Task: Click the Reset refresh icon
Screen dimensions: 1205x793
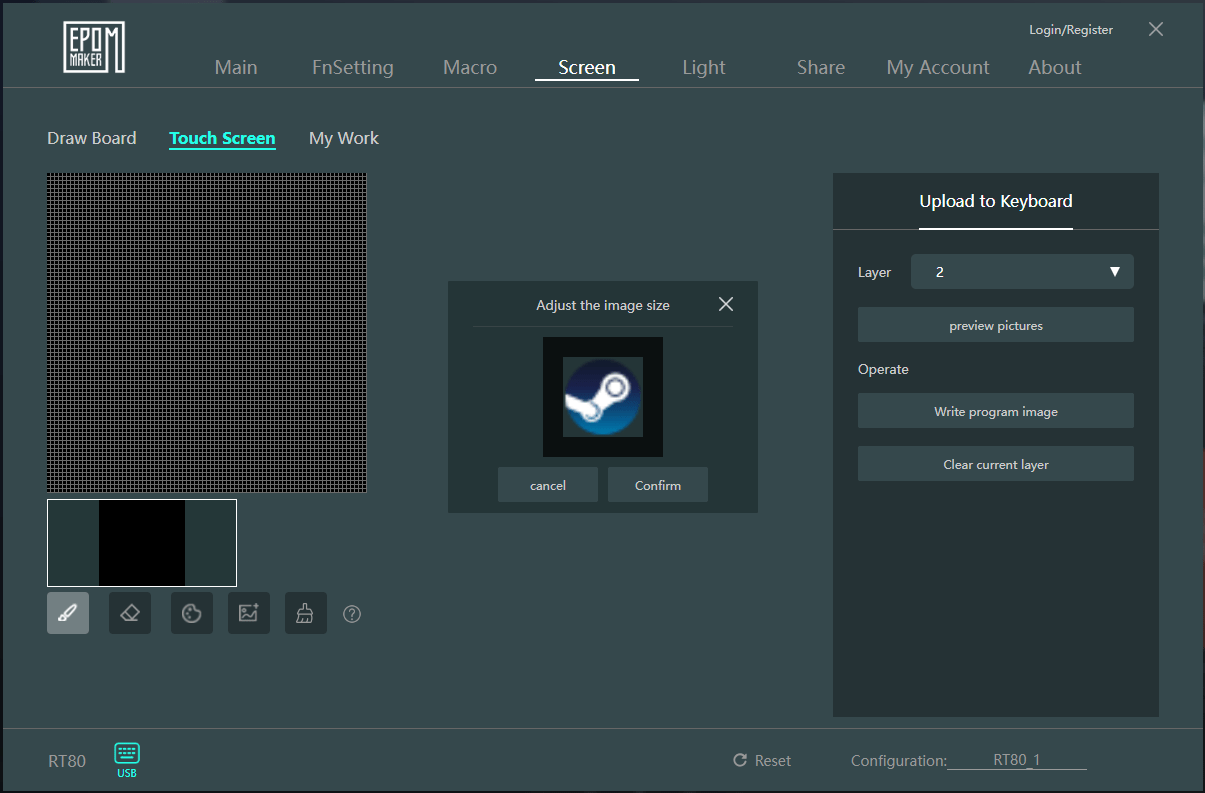Action: tap(740, 760)
